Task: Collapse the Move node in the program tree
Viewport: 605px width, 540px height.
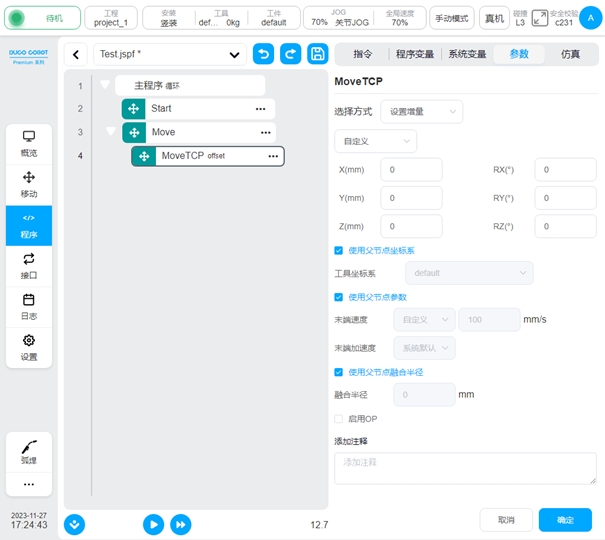Action: click(x=111, y=131)
